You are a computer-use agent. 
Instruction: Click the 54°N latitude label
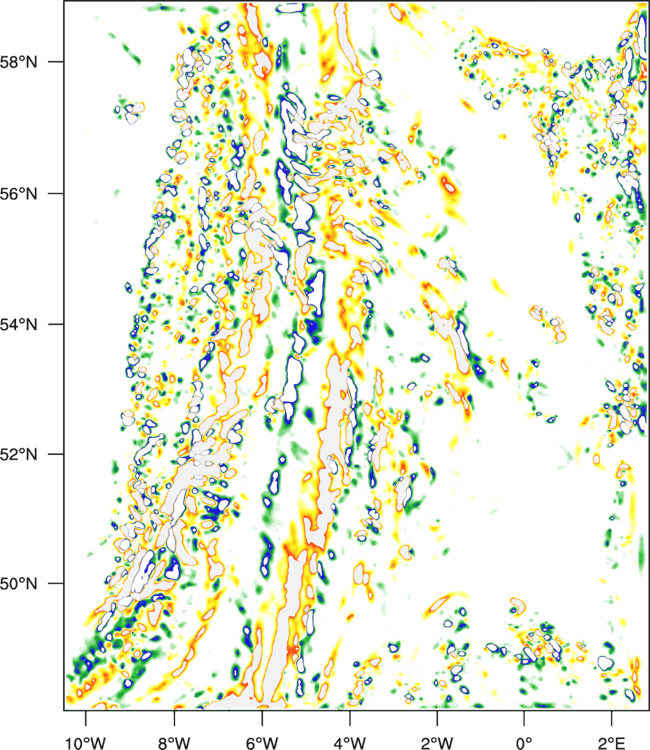[x=19, y=325]
